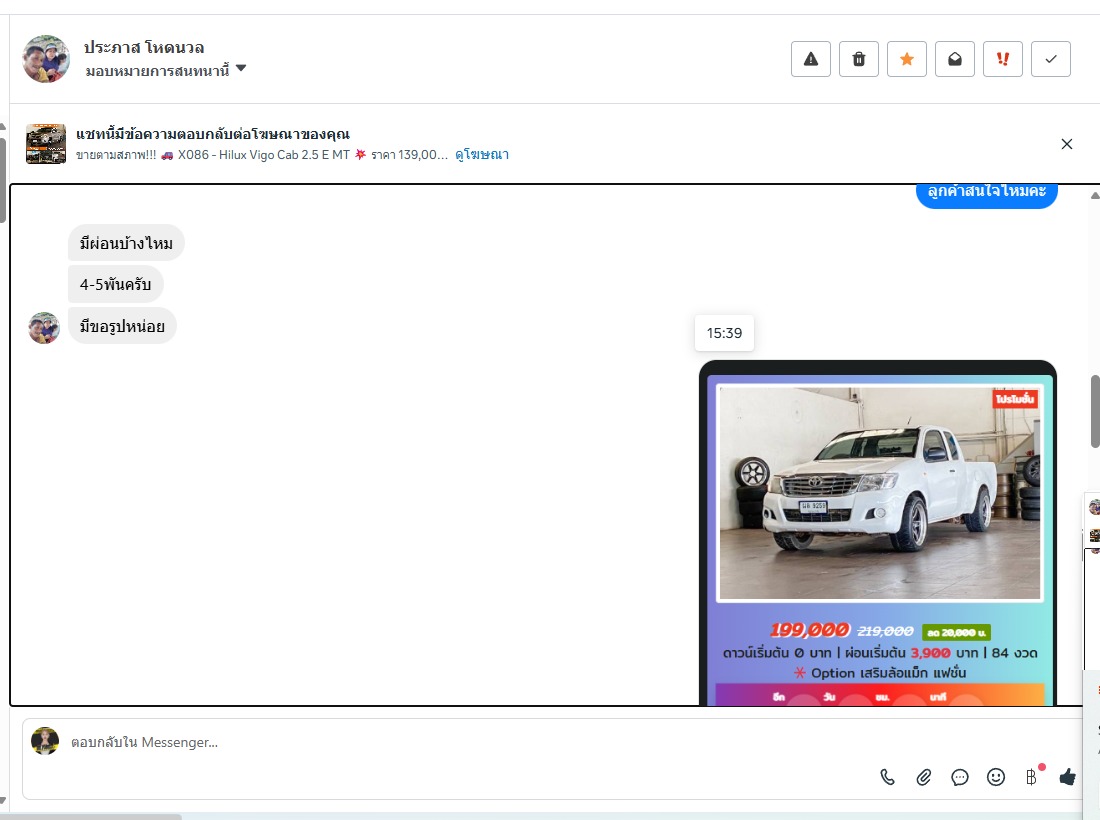
Task: Click chat scroll-up arrow
Action: [x=1095, y=195]
